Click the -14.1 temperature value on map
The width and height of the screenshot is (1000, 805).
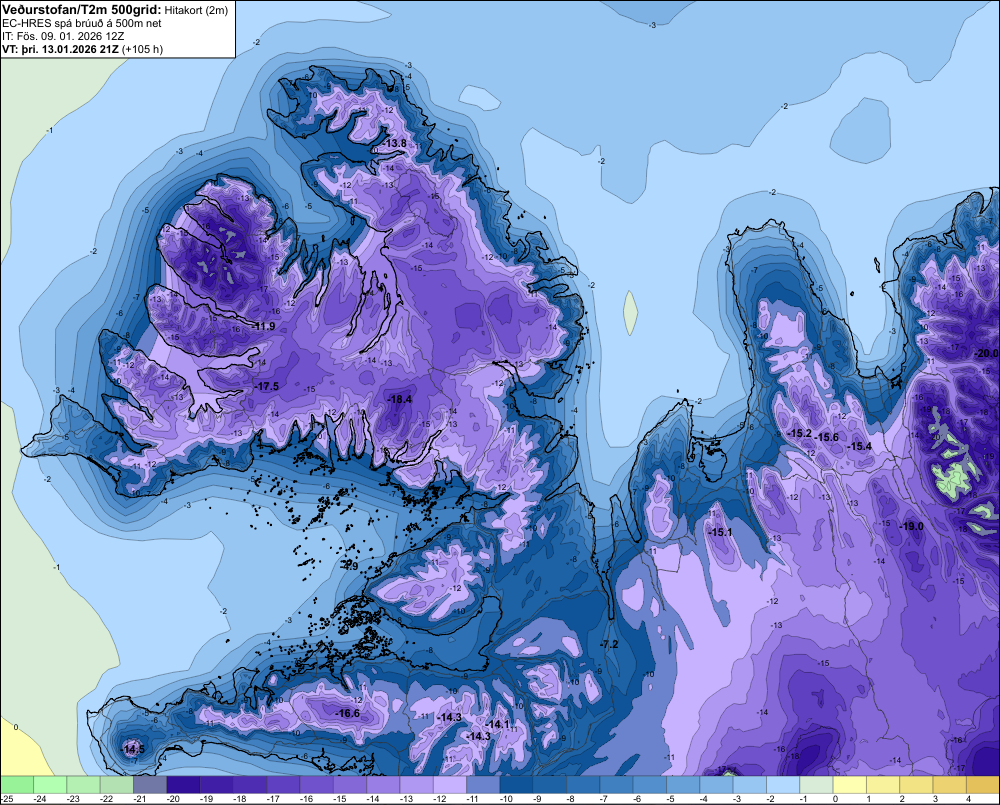497,725
